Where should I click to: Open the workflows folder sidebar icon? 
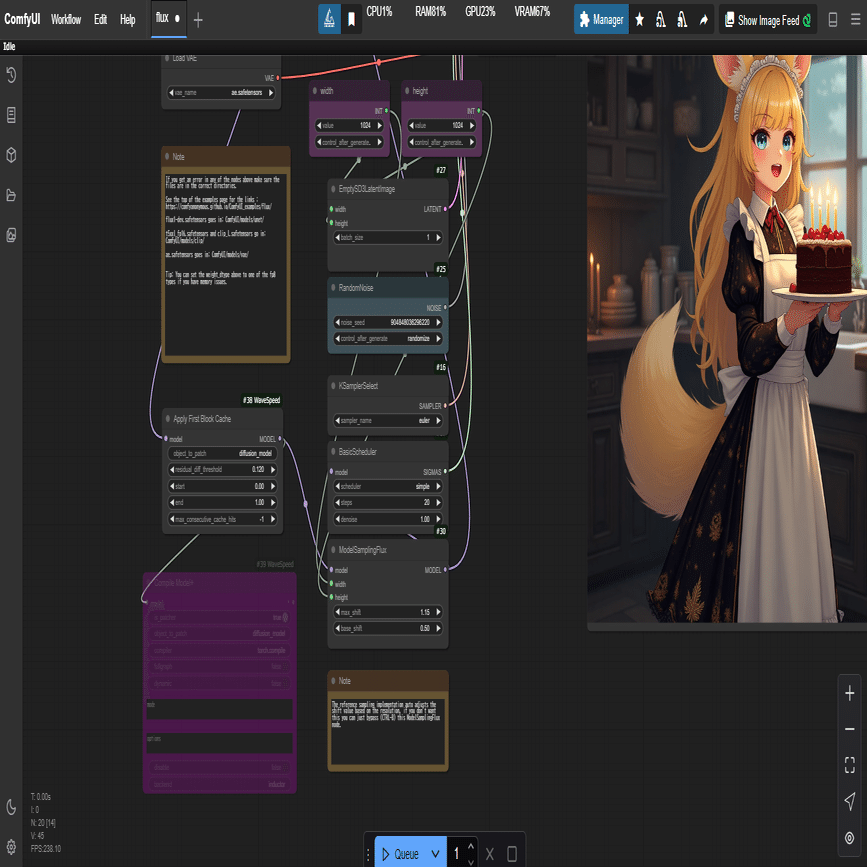tap(11, 195)
